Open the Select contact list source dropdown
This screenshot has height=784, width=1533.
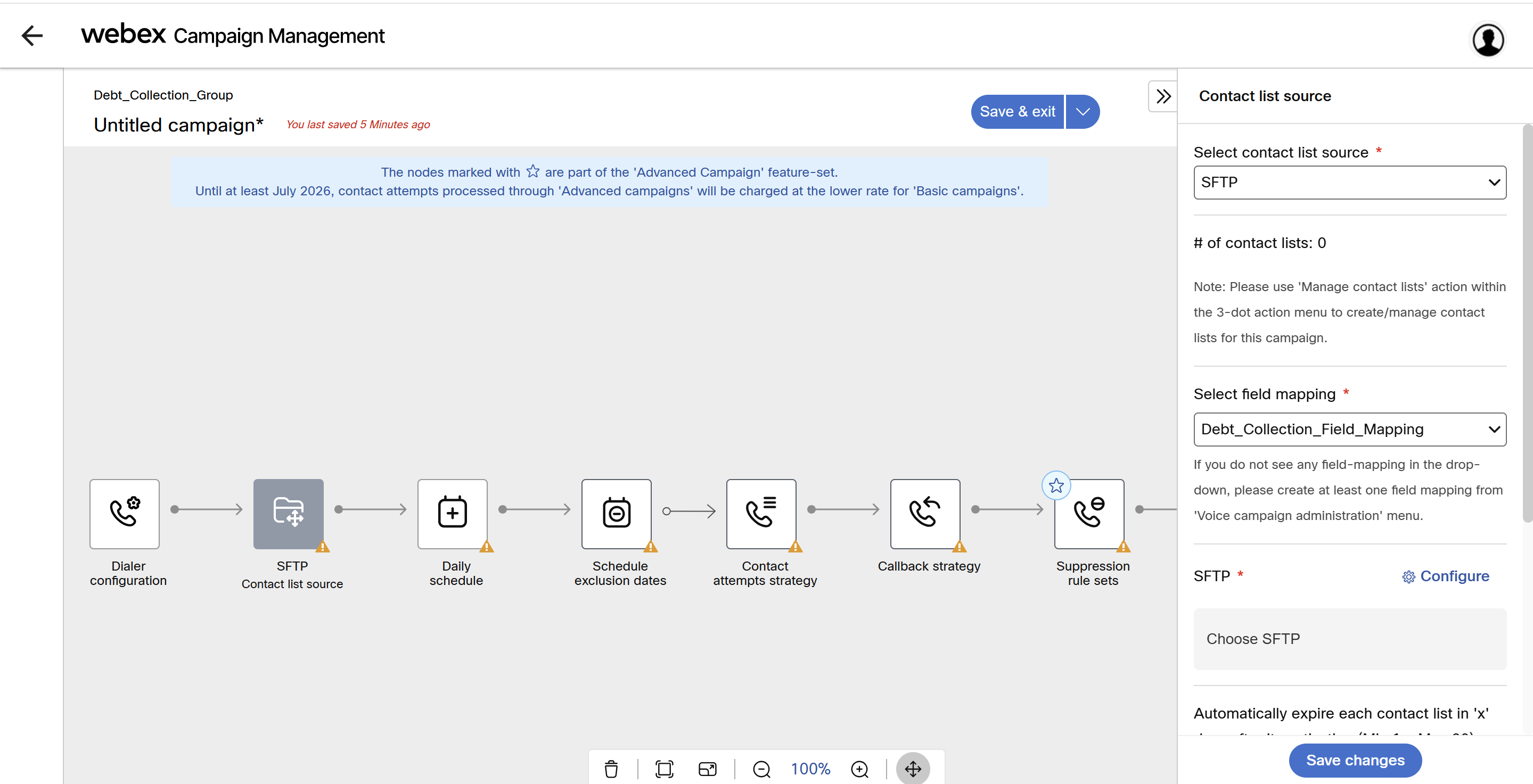[x=1349, y=182]
